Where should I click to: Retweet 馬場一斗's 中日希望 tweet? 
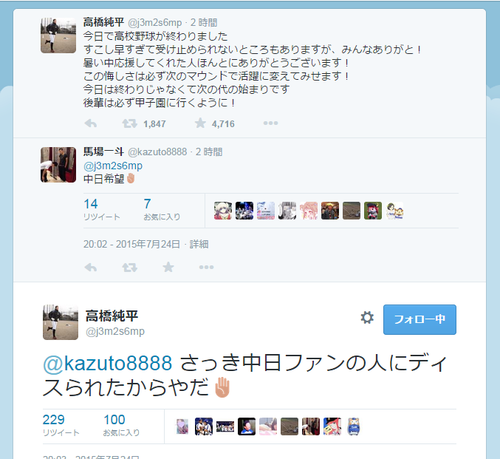click(x=129, y=267)
